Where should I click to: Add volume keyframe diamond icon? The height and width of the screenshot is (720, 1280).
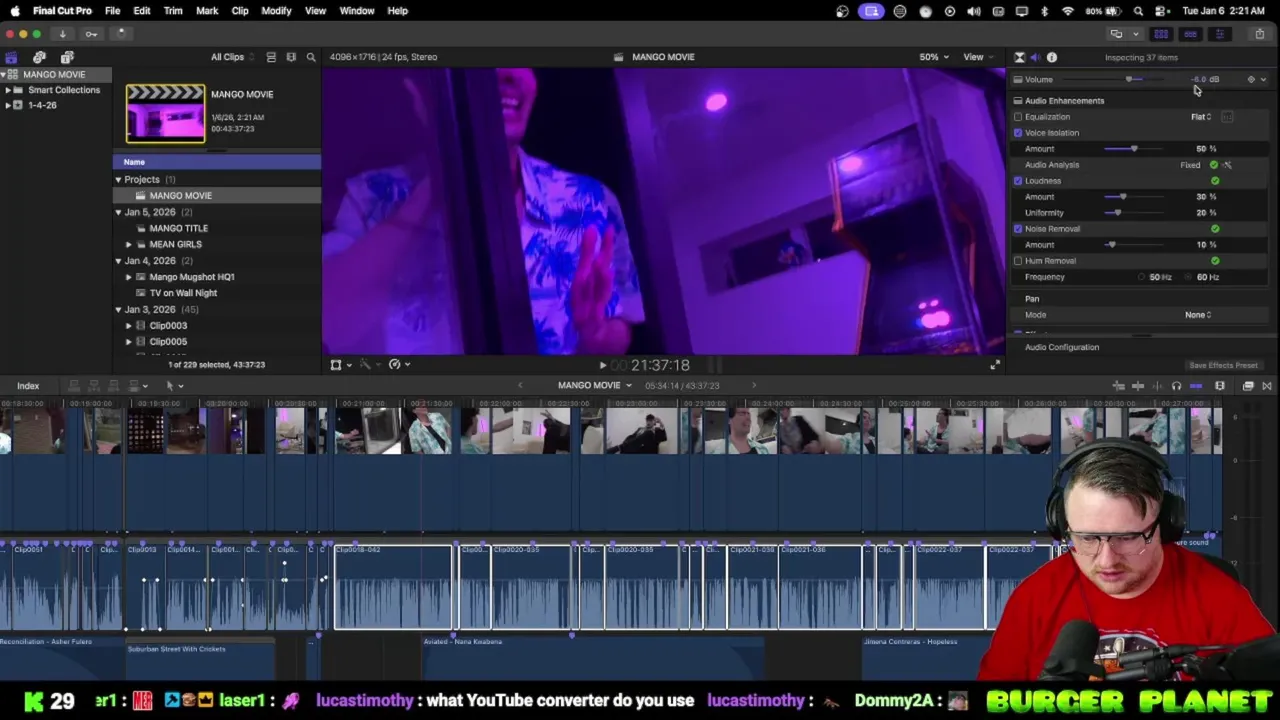[1251, 79]
